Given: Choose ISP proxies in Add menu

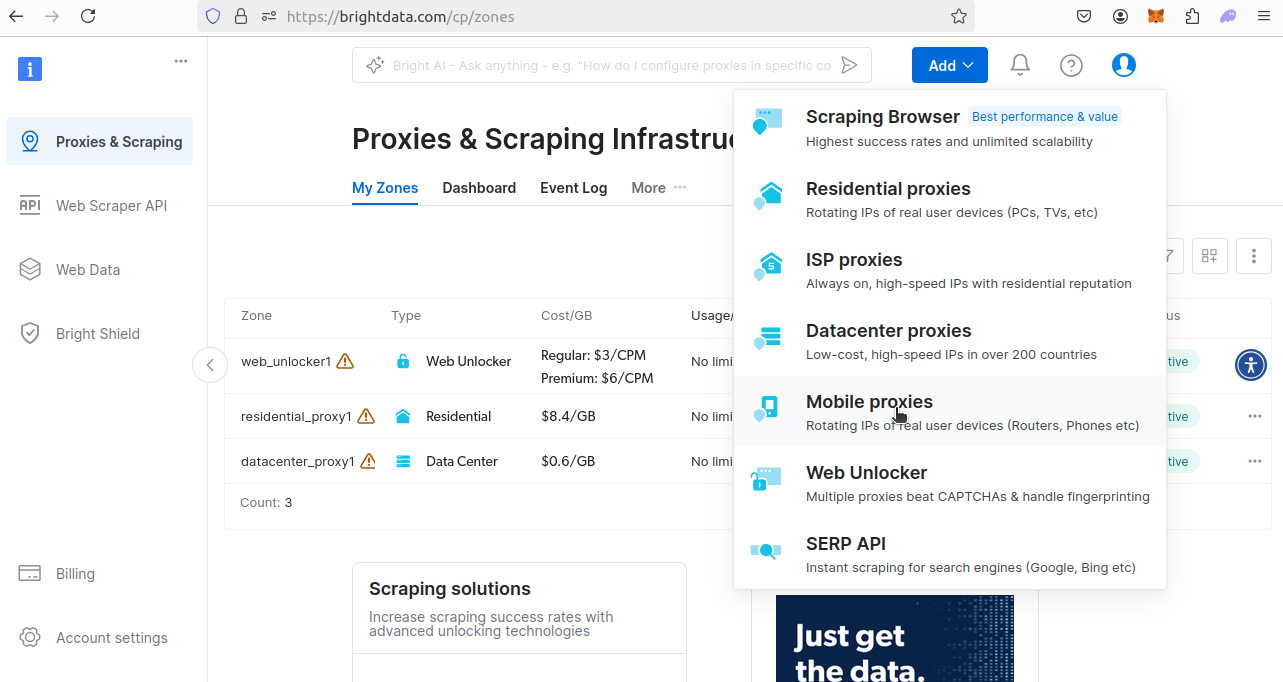Looking at the screenshot, I should [950, 270].
